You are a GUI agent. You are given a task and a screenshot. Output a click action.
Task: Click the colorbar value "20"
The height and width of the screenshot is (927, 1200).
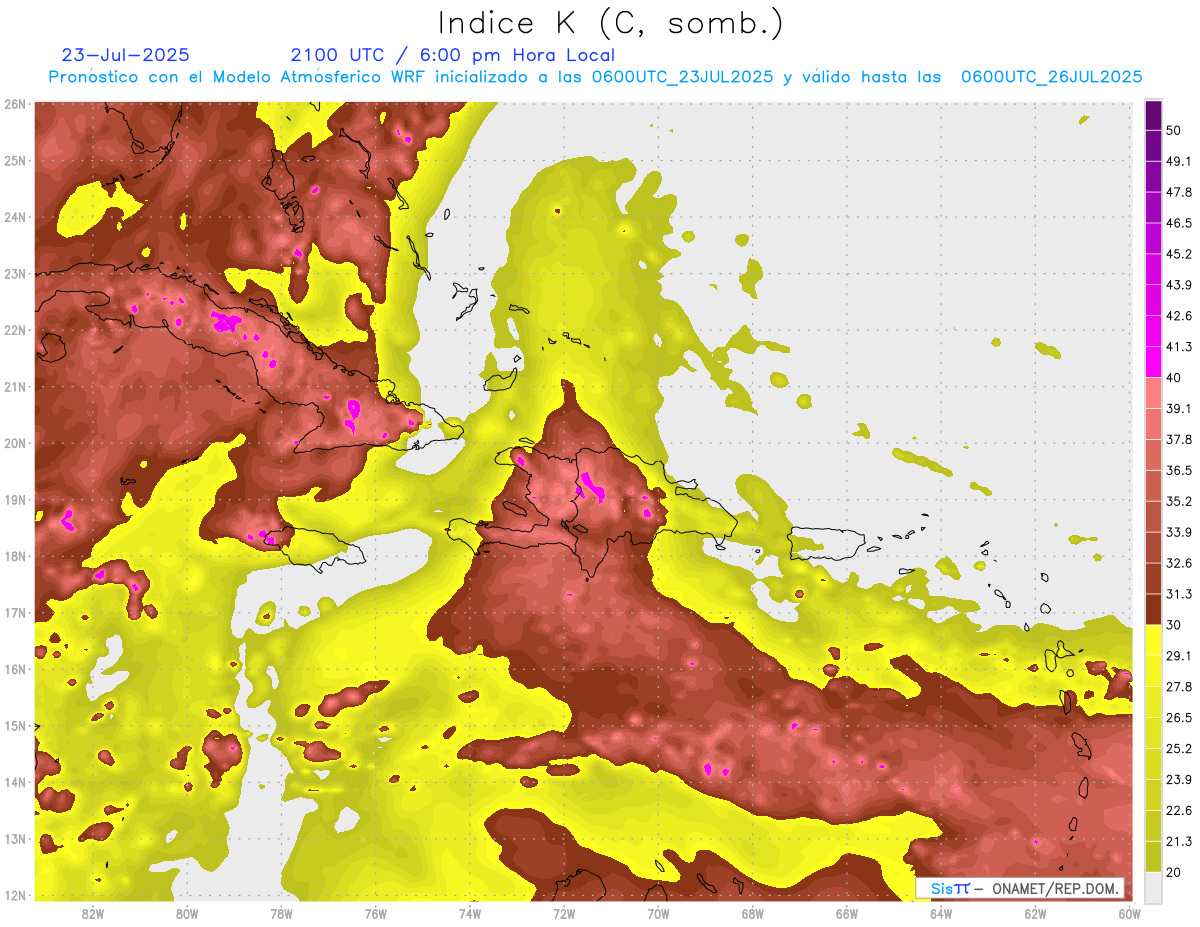(x=1174, y=872)
